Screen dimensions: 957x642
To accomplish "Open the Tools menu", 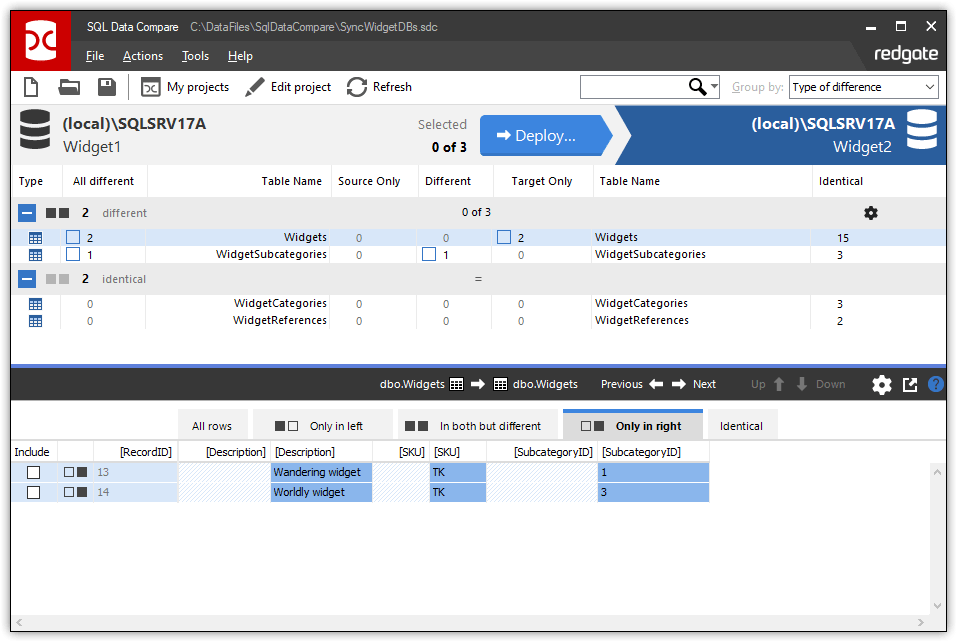I will click(x=195, y=56).
